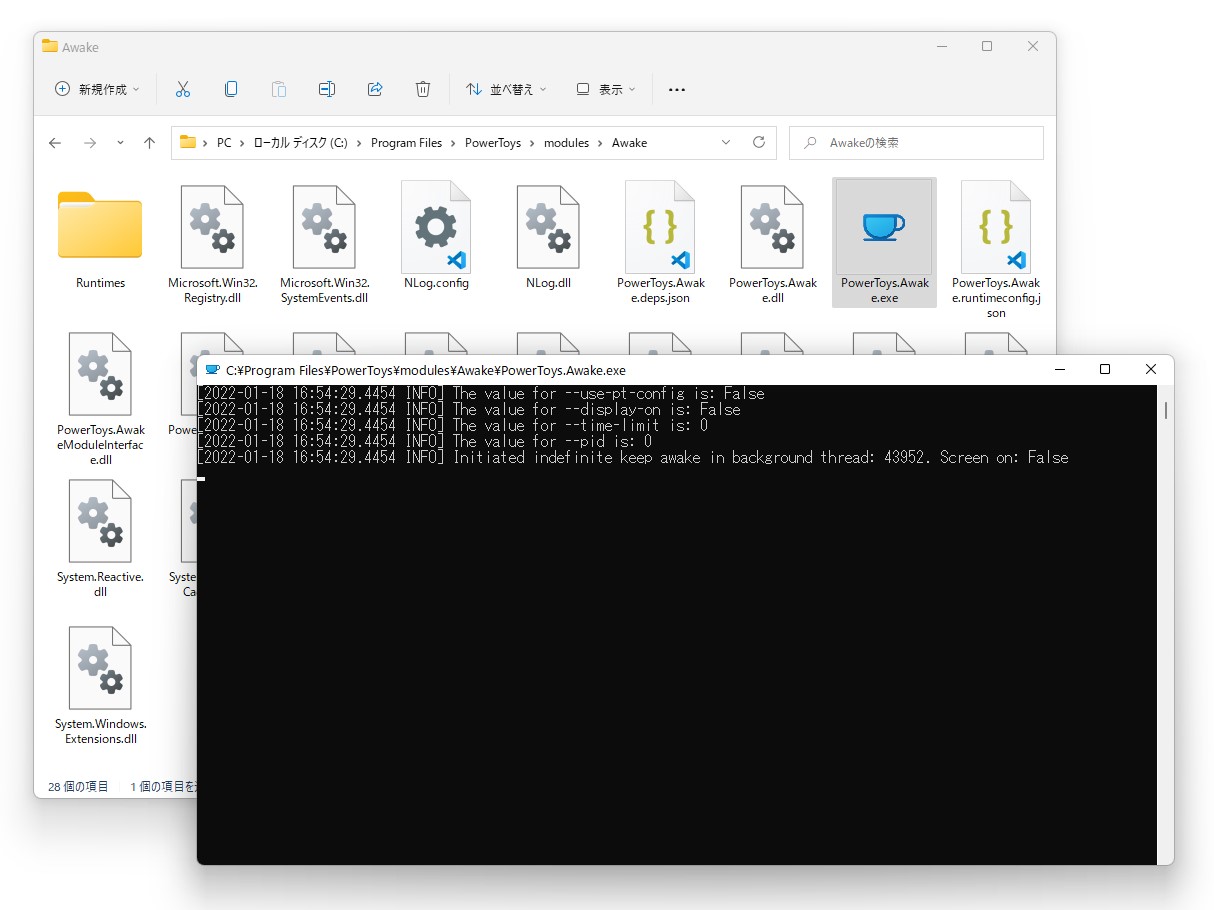Click the Delete trash icon in the toolbar
The image size is (1214, 910).
coord(423,89)
